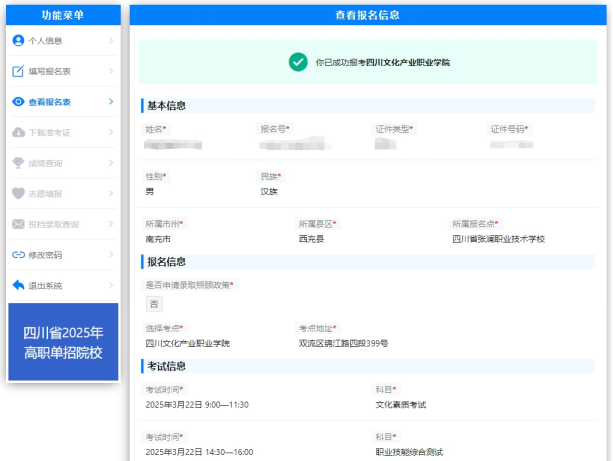Click the 志愿填报 heart icon
The image size is (613, 461).
click(x=18, y=193)
